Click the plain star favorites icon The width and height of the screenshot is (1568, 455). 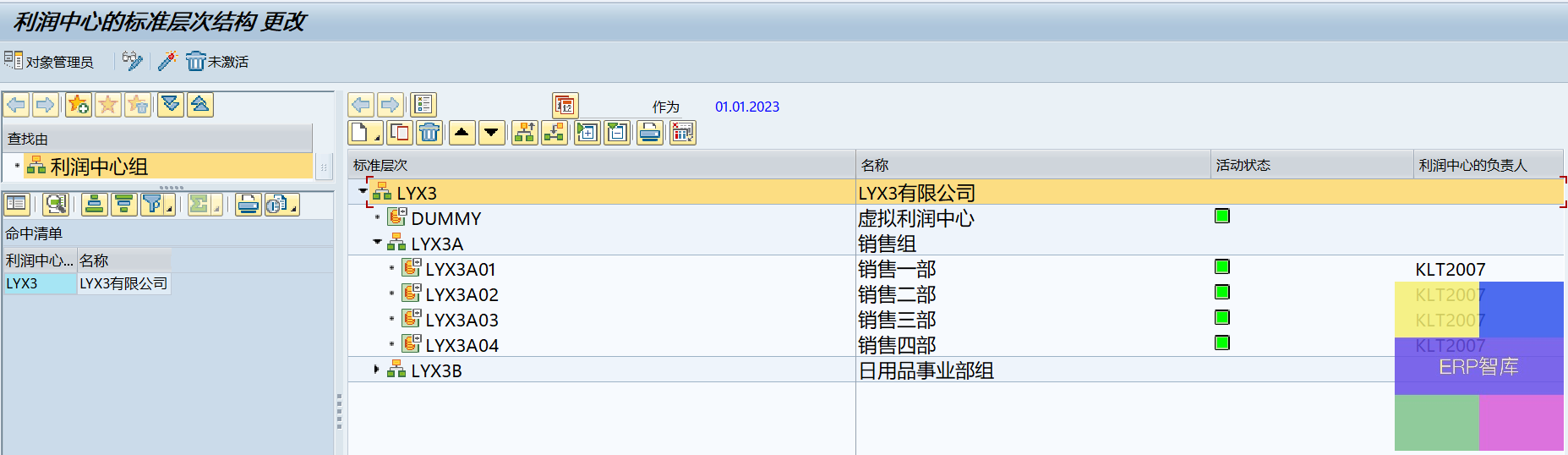pos(108,105)
